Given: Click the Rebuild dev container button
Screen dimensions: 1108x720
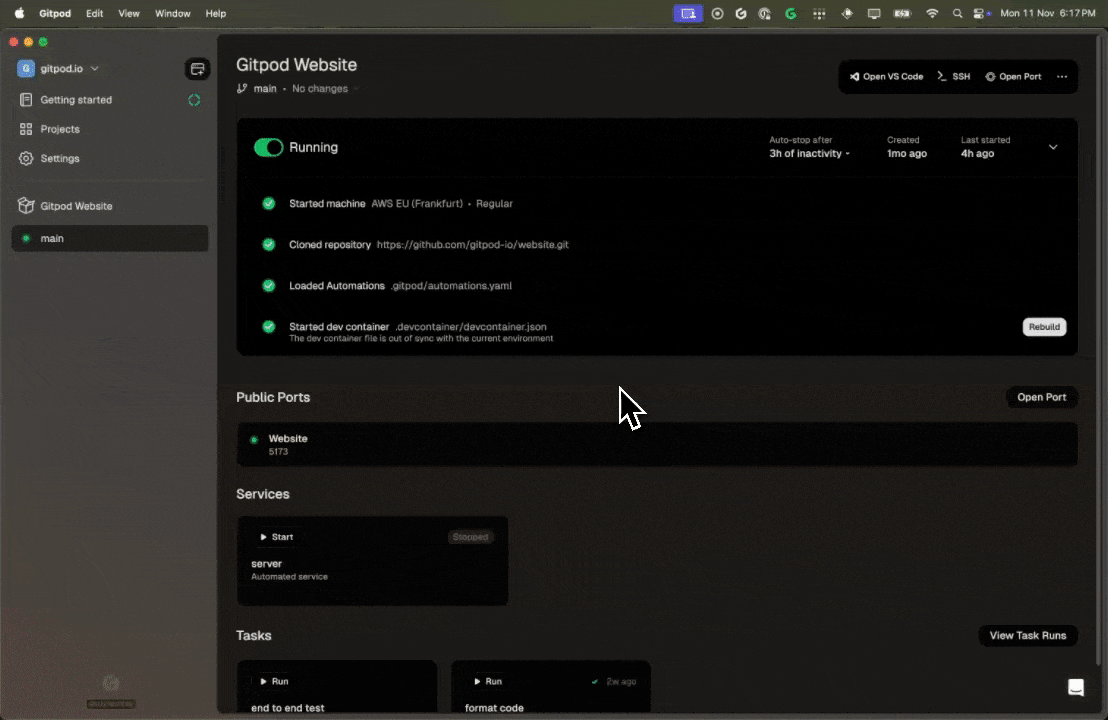Looking at the screenshot, I should coord(1044,326).
